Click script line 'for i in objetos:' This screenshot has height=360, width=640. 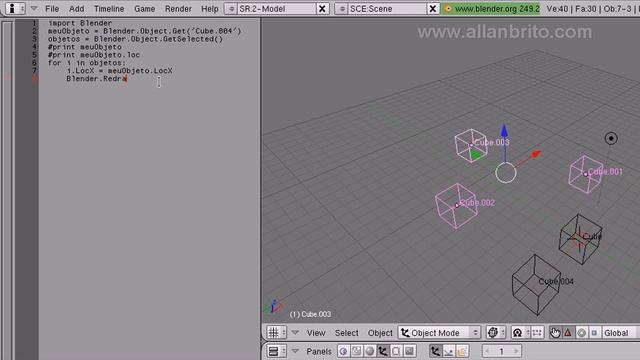pos(87,63)
